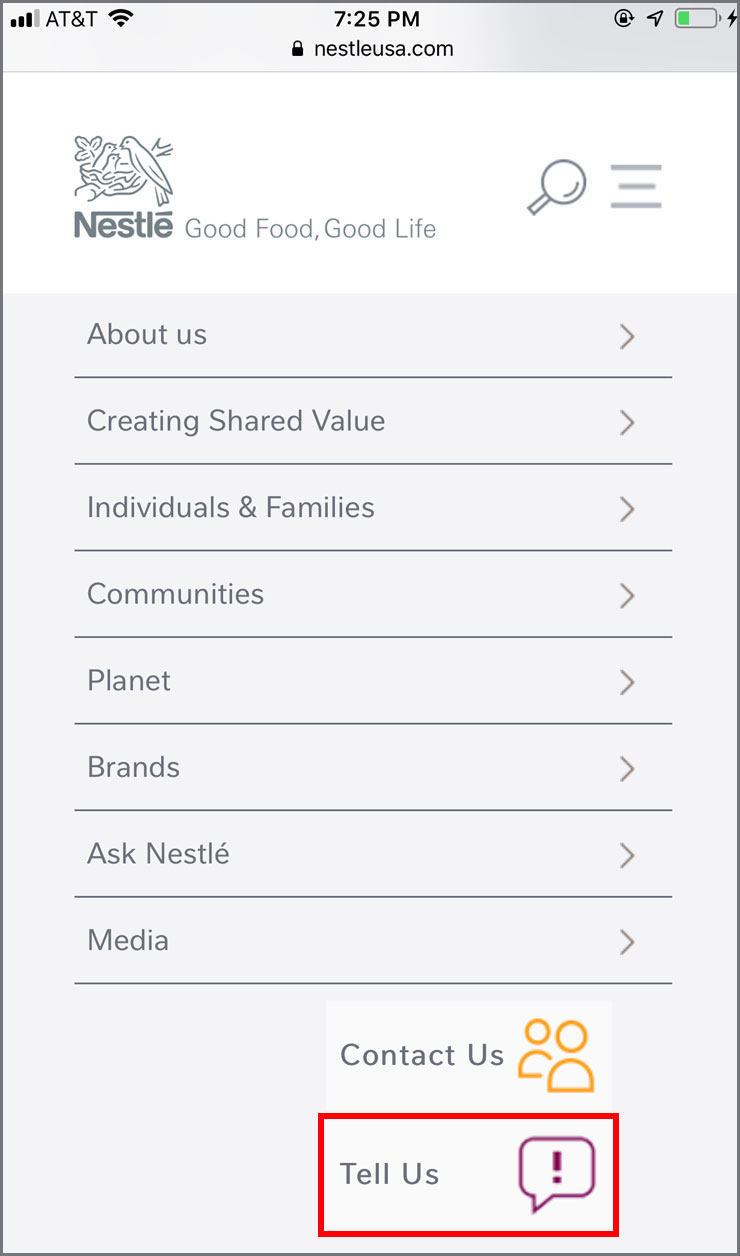Tap the lock icon beside the URL
The image size is (740, 1256).
pos(297,49)
